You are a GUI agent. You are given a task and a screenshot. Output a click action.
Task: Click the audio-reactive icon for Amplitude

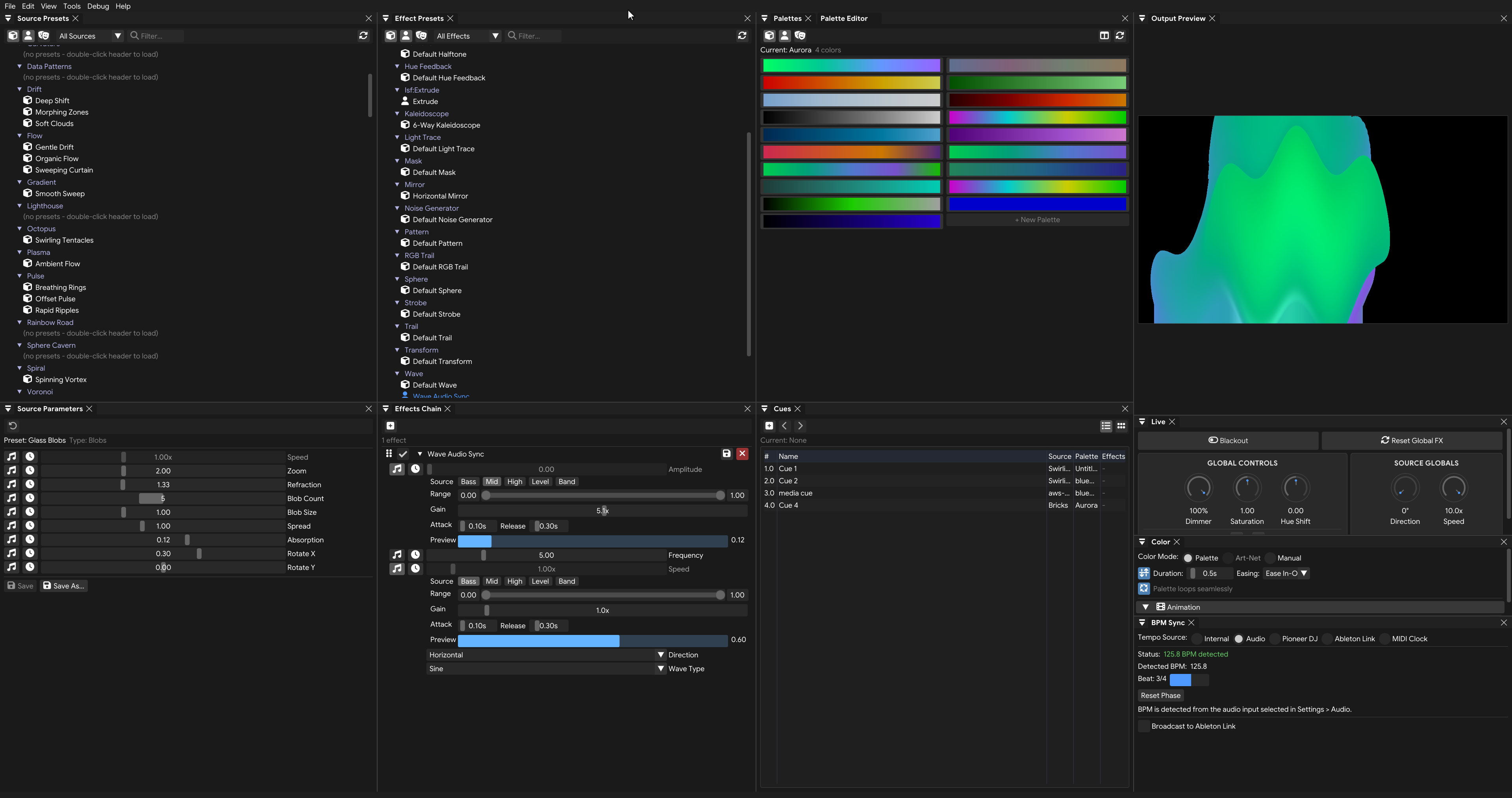tap(397, 469)
